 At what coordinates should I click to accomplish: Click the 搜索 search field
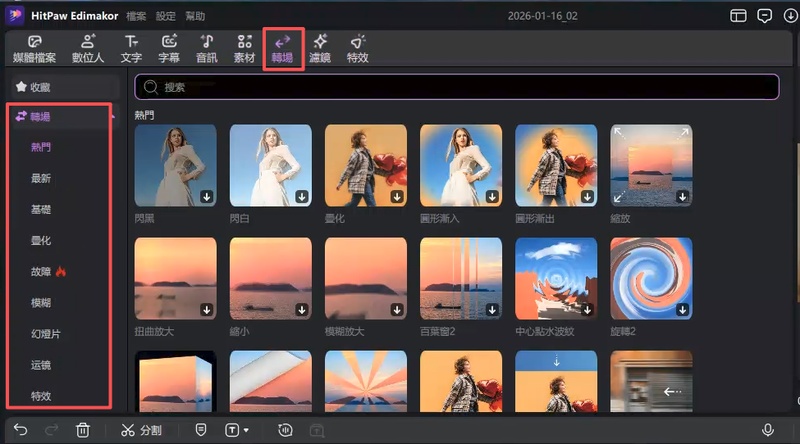click(457, 87)
